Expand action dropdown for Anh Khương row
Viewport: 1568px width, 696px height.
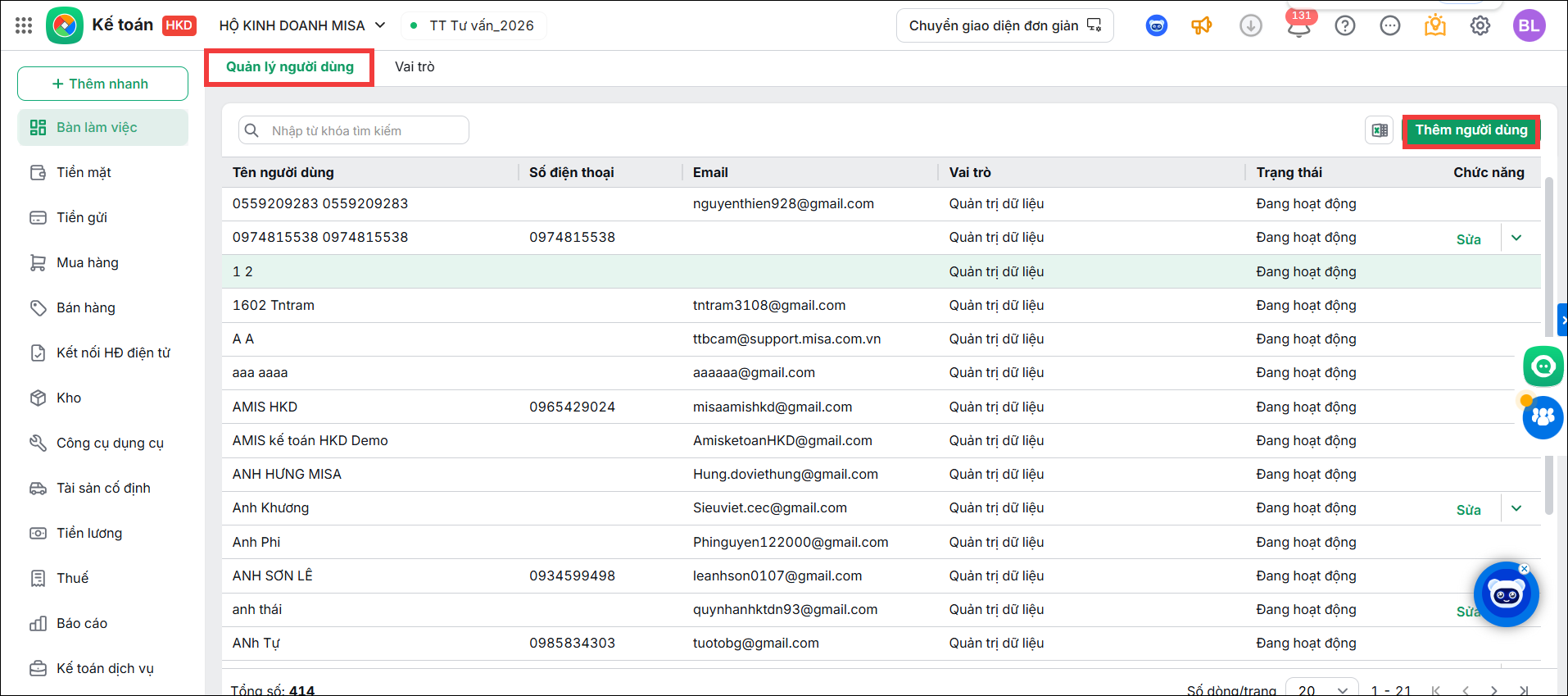tap(1516, 508)
